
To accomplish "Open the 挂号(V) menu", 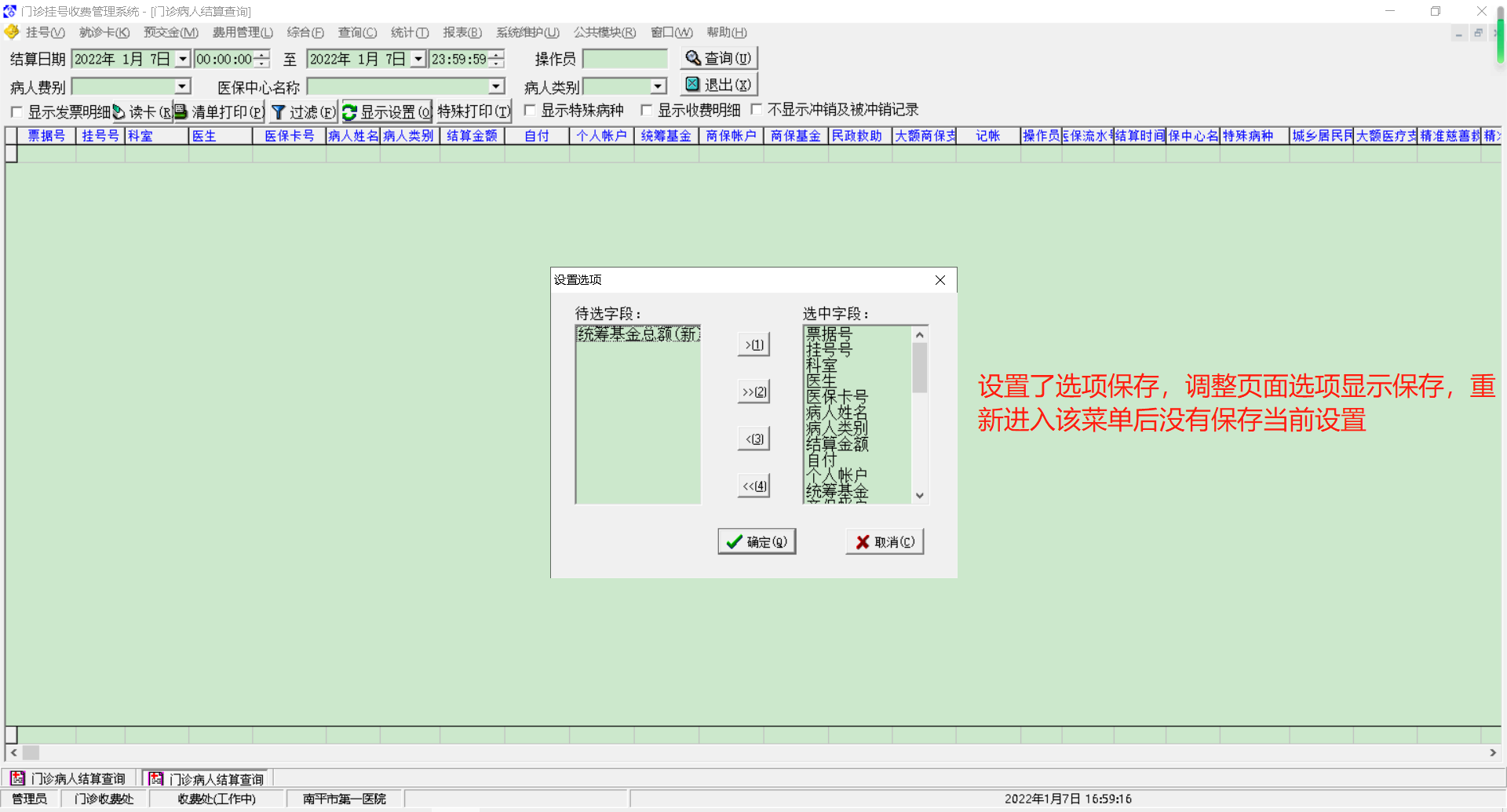I will point(45,32).
